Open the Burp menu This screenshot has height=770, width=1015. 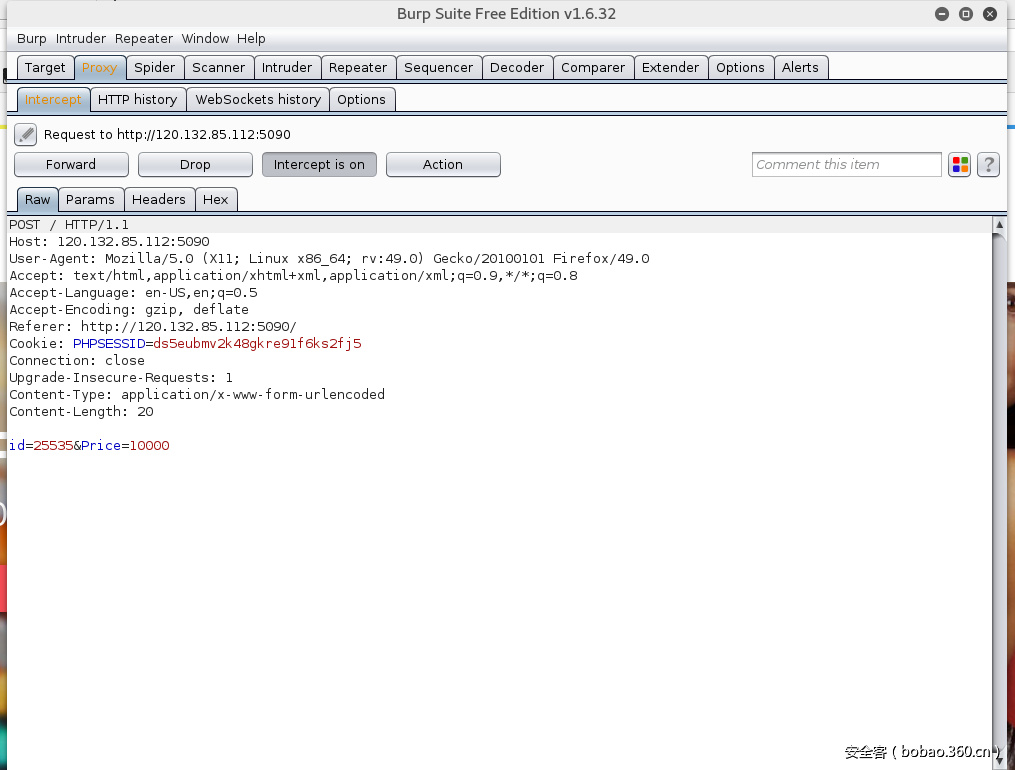pyautogui.click(x=31, y=38)
